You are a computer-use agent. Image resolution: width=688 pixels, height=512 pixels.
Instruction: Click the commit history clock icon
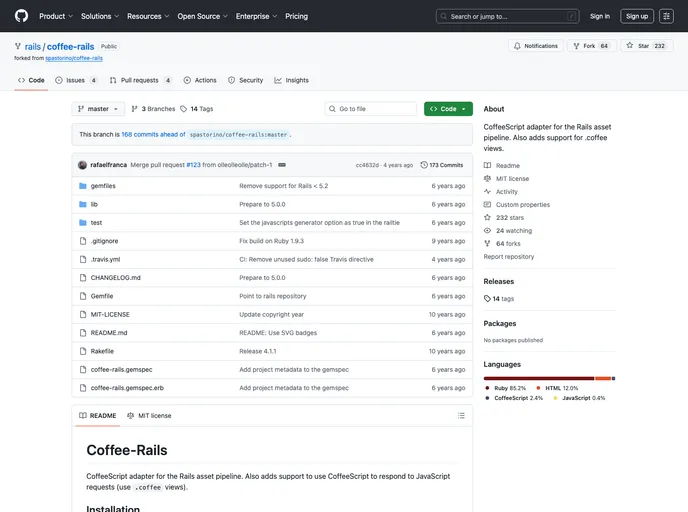(424, 165)
